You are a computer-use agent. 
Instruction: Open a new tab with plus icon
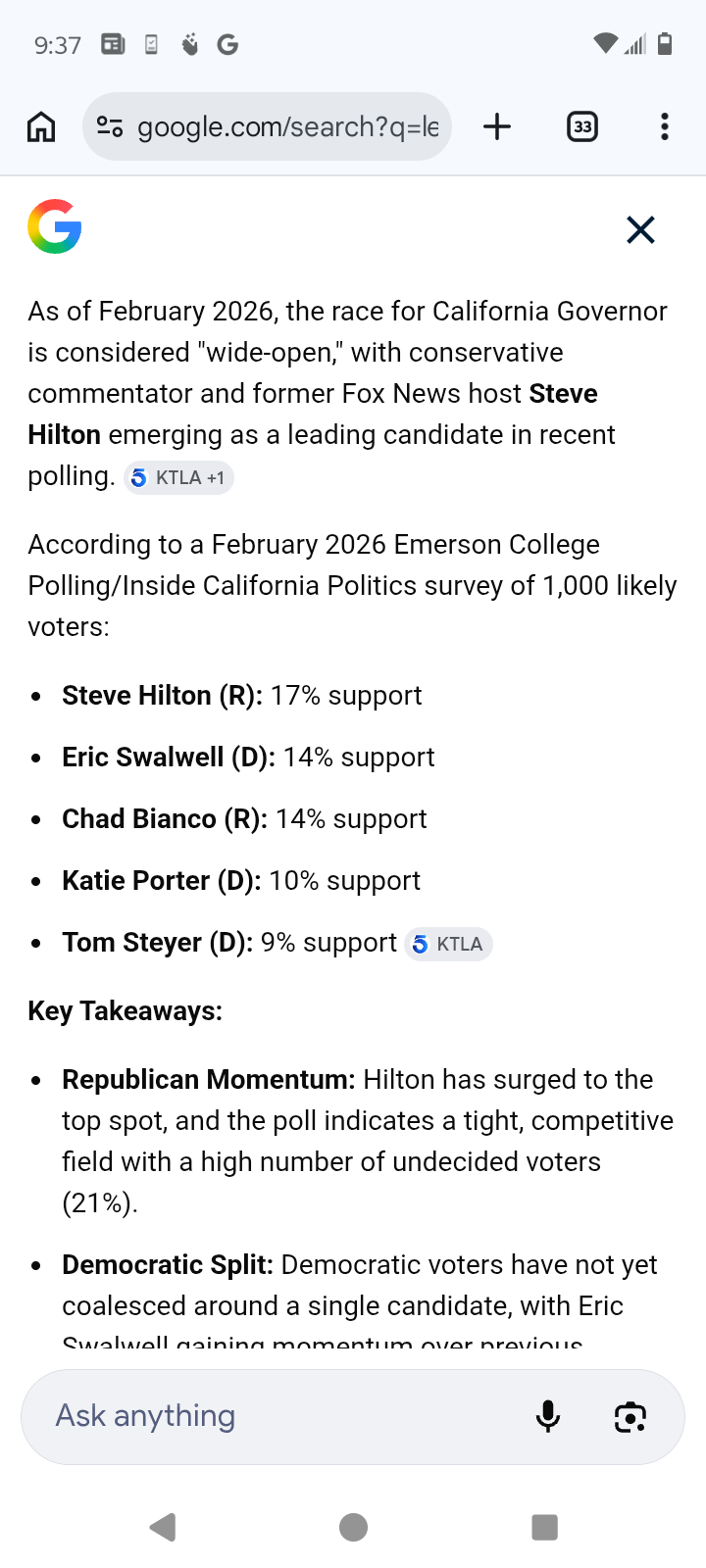[497, 126]
